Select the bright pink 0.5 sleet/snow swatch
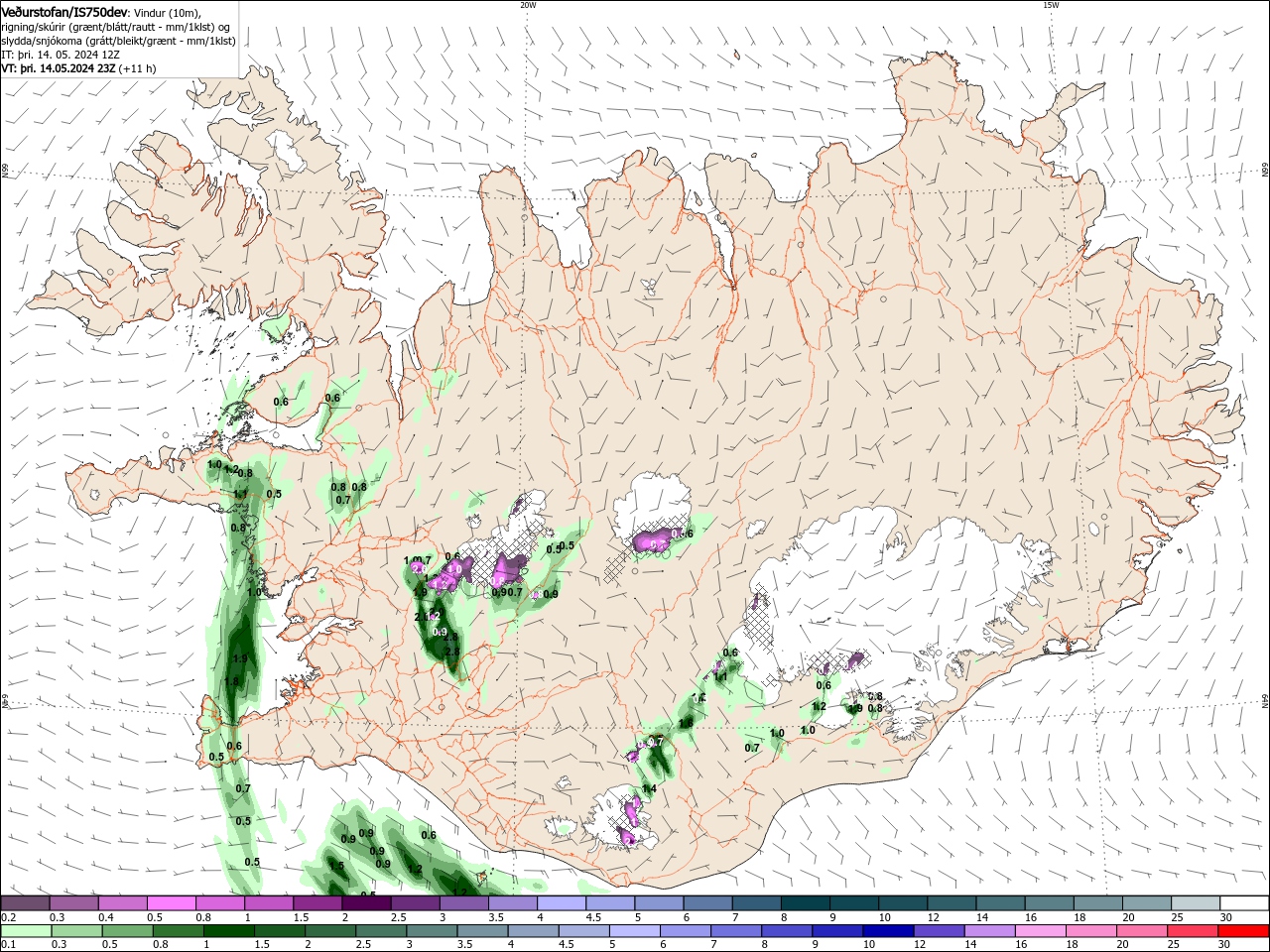The height and width of the screenshot is (952, 1270). [171, 903]
